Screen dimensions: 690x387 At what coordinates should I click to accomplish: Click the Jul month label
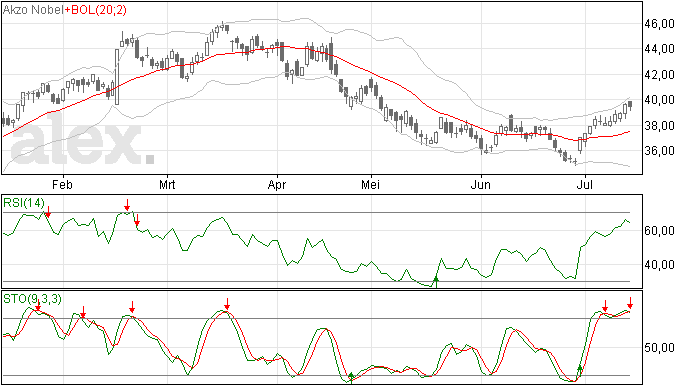(x=585, y=184)
